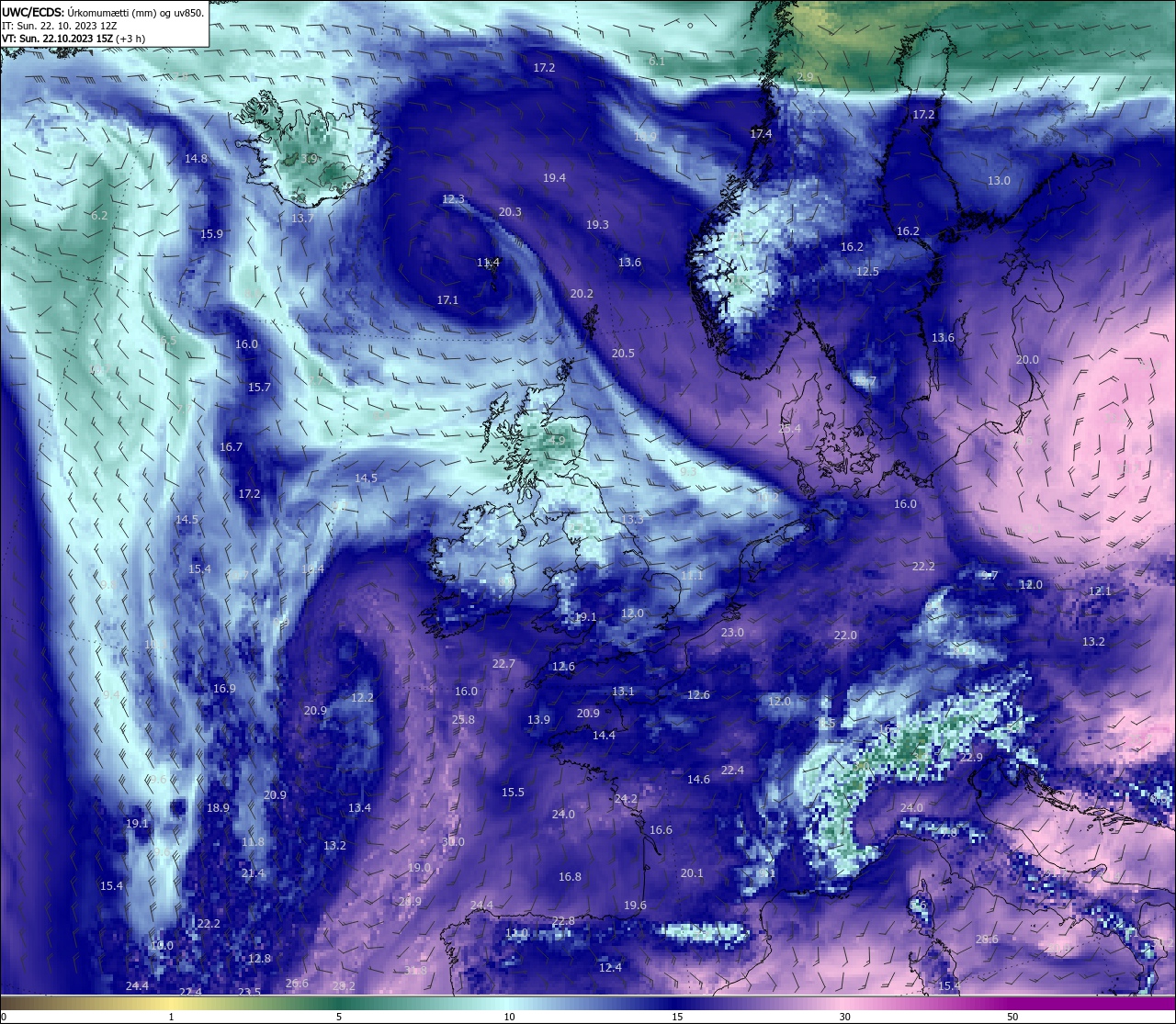Screen dimensions: 1176x1024
Task: Click the 13.1 value
Action: pyautogui.click(x=623, y=692)
